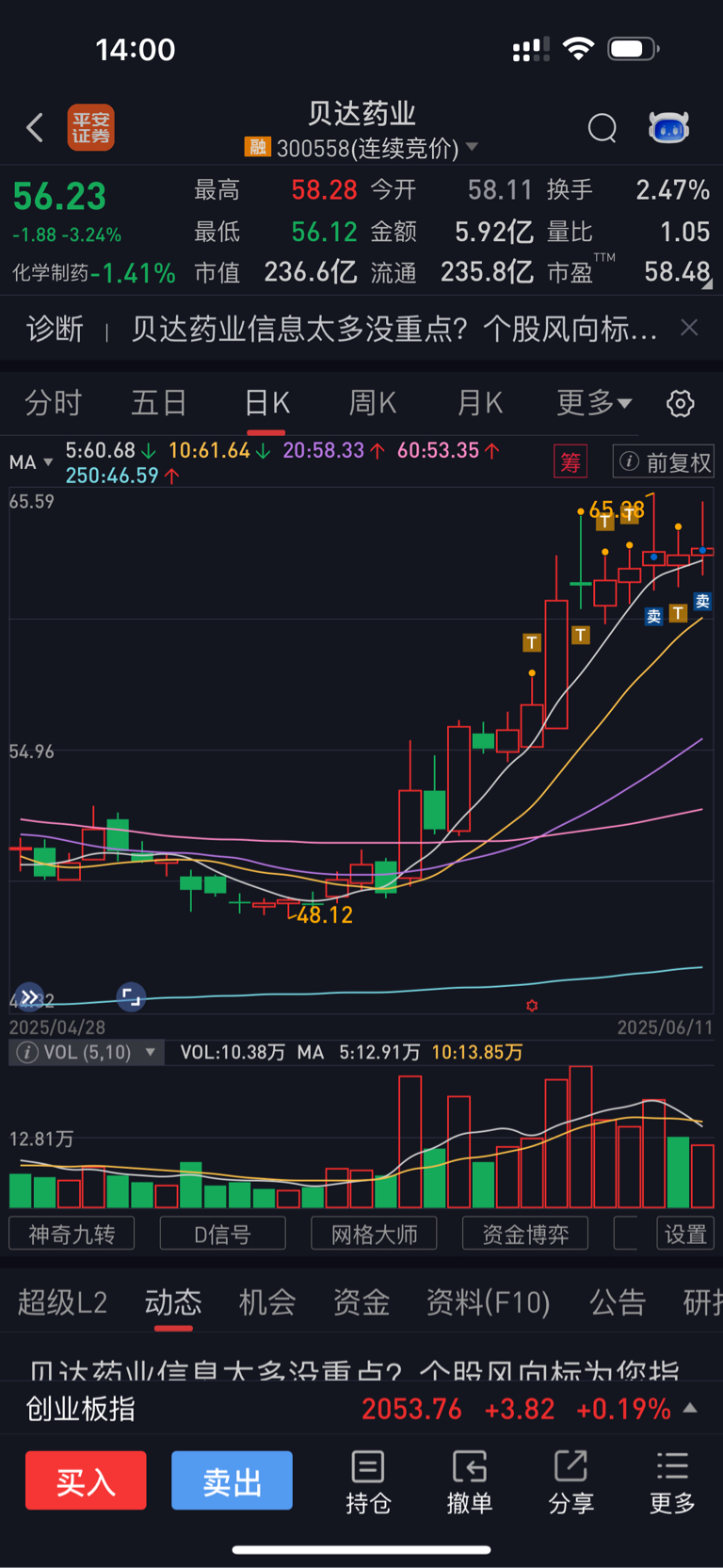This screenshot has height=1568, width=723.
Task: Tap the VOL info circle icon
Action: tap(27, 1052)
